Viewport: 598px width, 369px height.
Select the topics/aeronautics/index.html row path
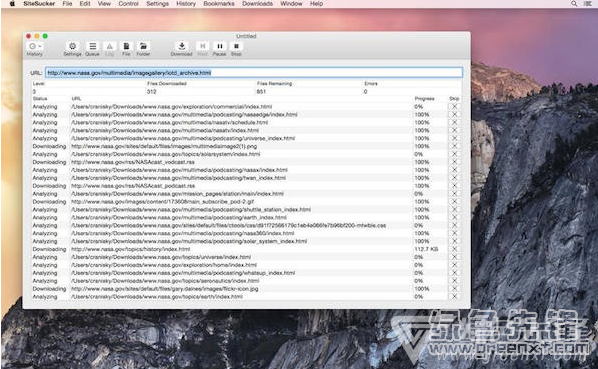tap(165, 281)
